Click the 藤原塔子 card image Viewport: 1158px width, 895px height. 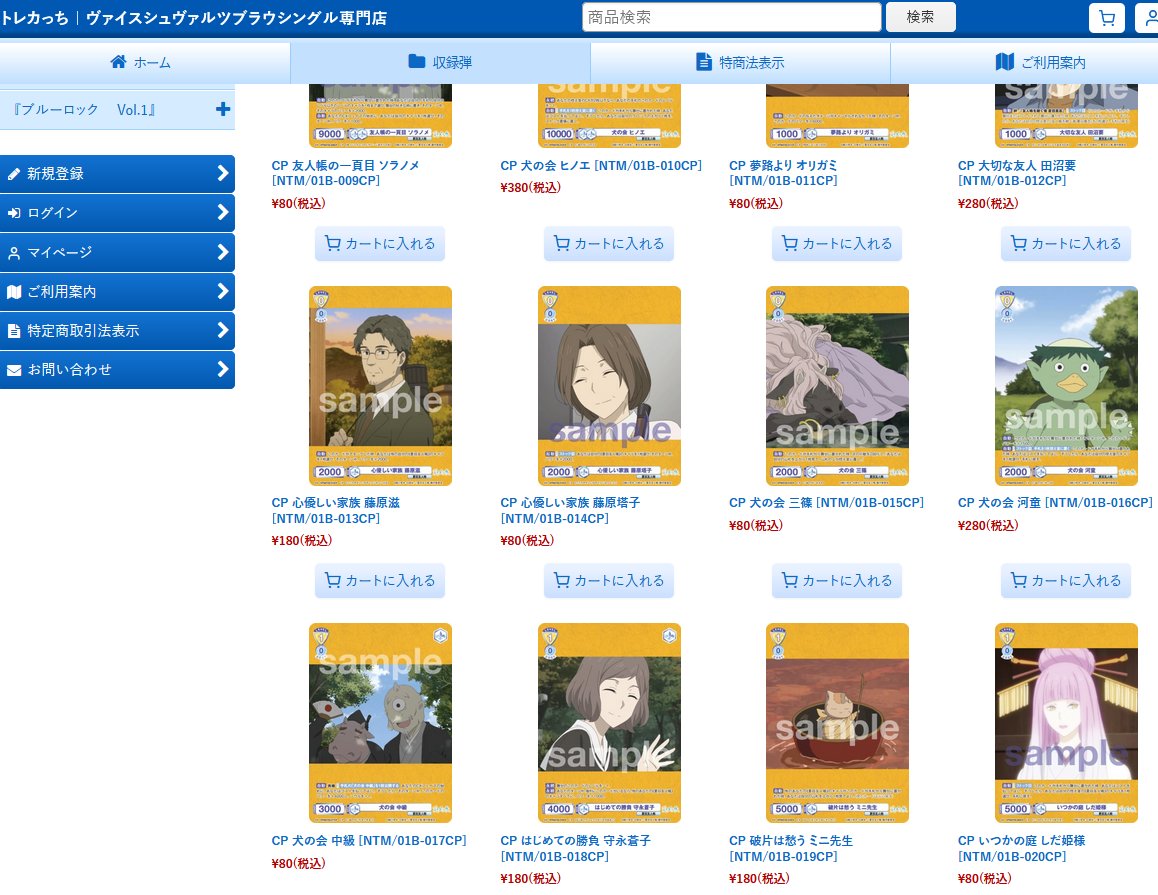pyautogui.click(x=609, y=385)
